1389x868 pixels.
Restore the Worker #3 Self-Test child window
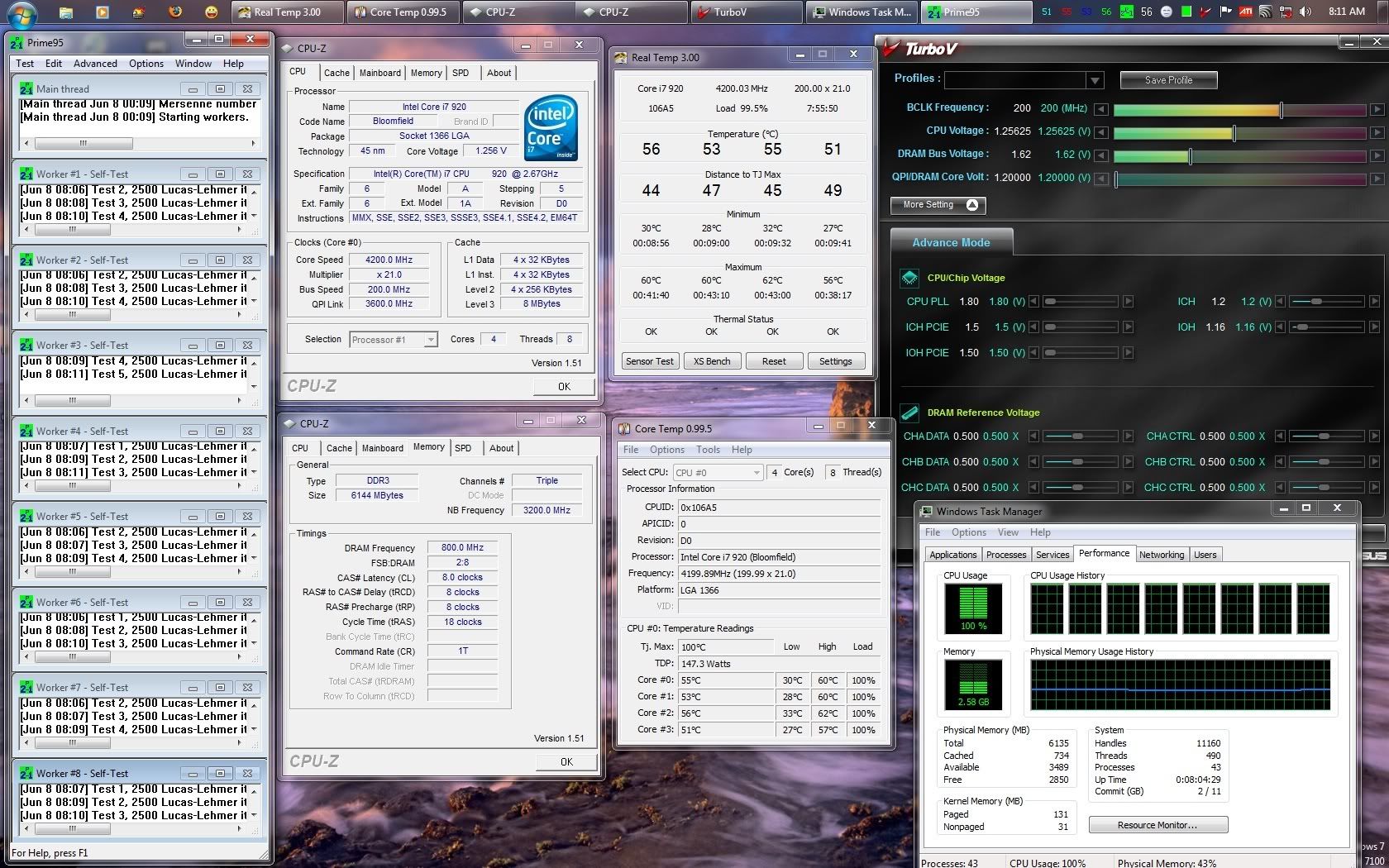coord(220,346)
